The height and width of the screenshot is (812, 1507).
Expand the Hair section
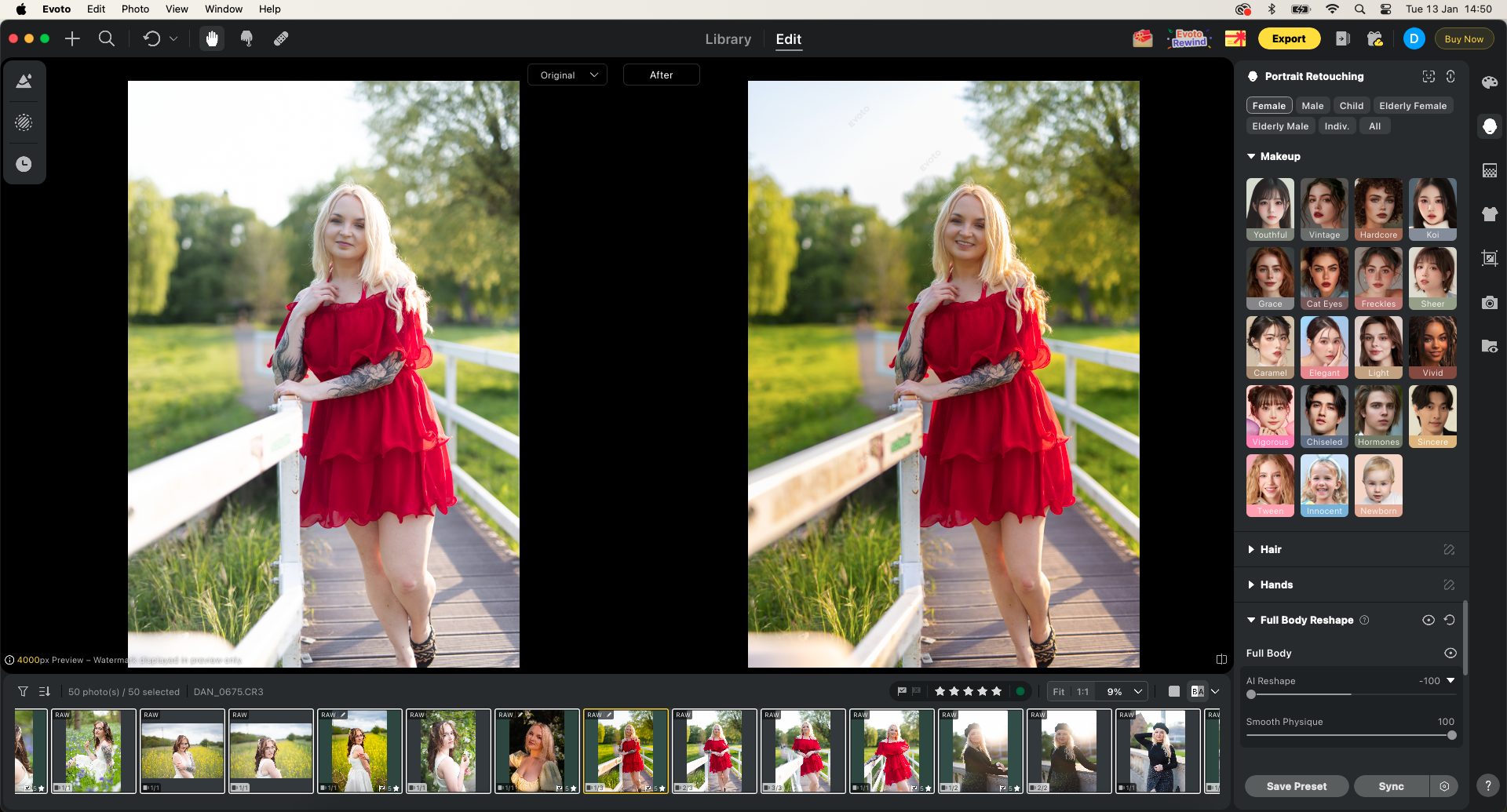1270,549
